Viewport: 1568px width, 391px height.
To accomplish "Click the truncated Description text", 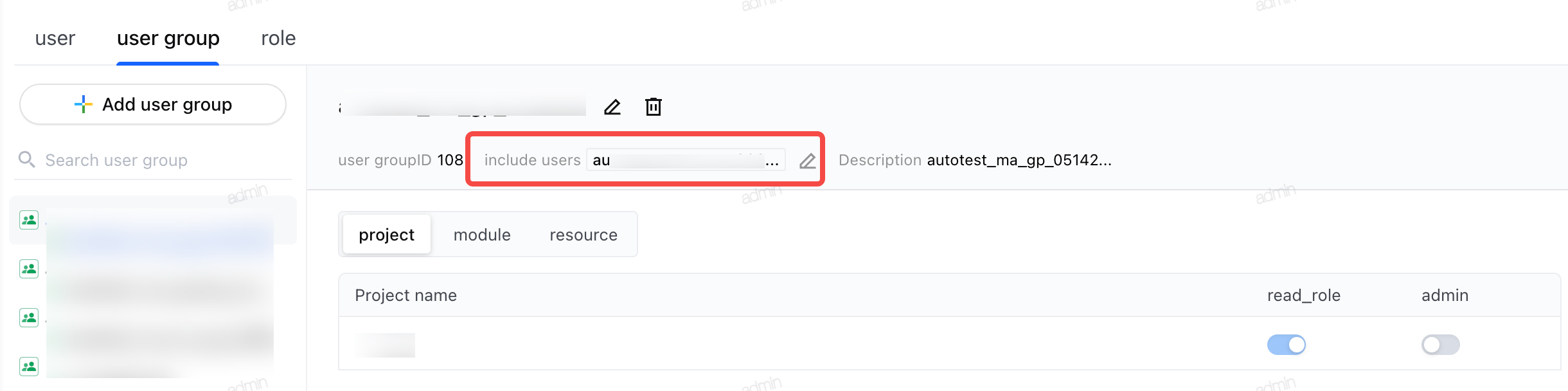I will click(x=1019, y=160).
